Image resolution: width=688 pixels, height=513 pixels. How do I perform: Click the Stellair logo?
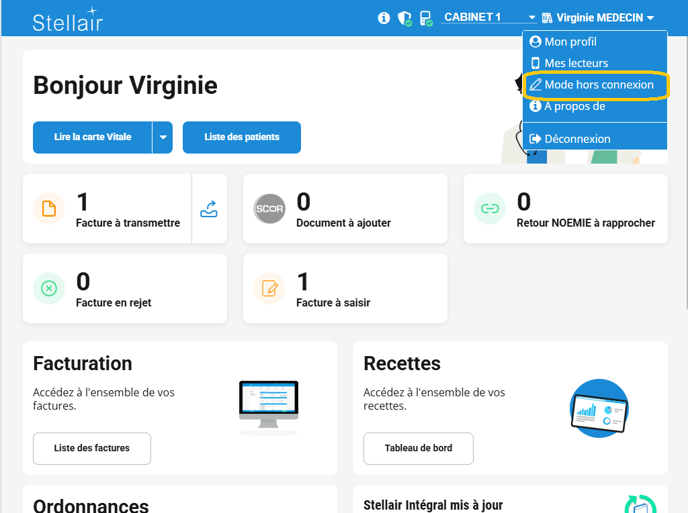pyautogui.click(x=67, y=20)
